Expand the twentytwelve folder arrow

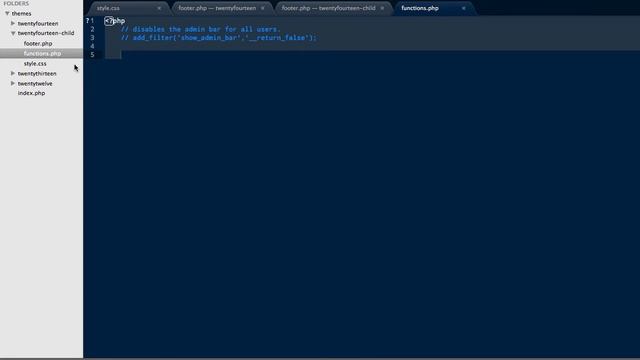click(13, 83)
